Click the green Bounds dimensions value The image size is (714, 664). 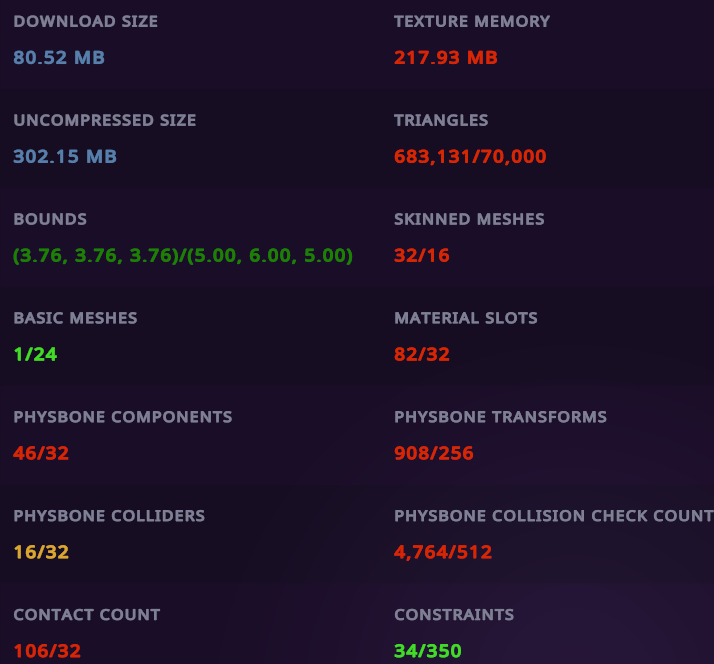pos(183,256)
